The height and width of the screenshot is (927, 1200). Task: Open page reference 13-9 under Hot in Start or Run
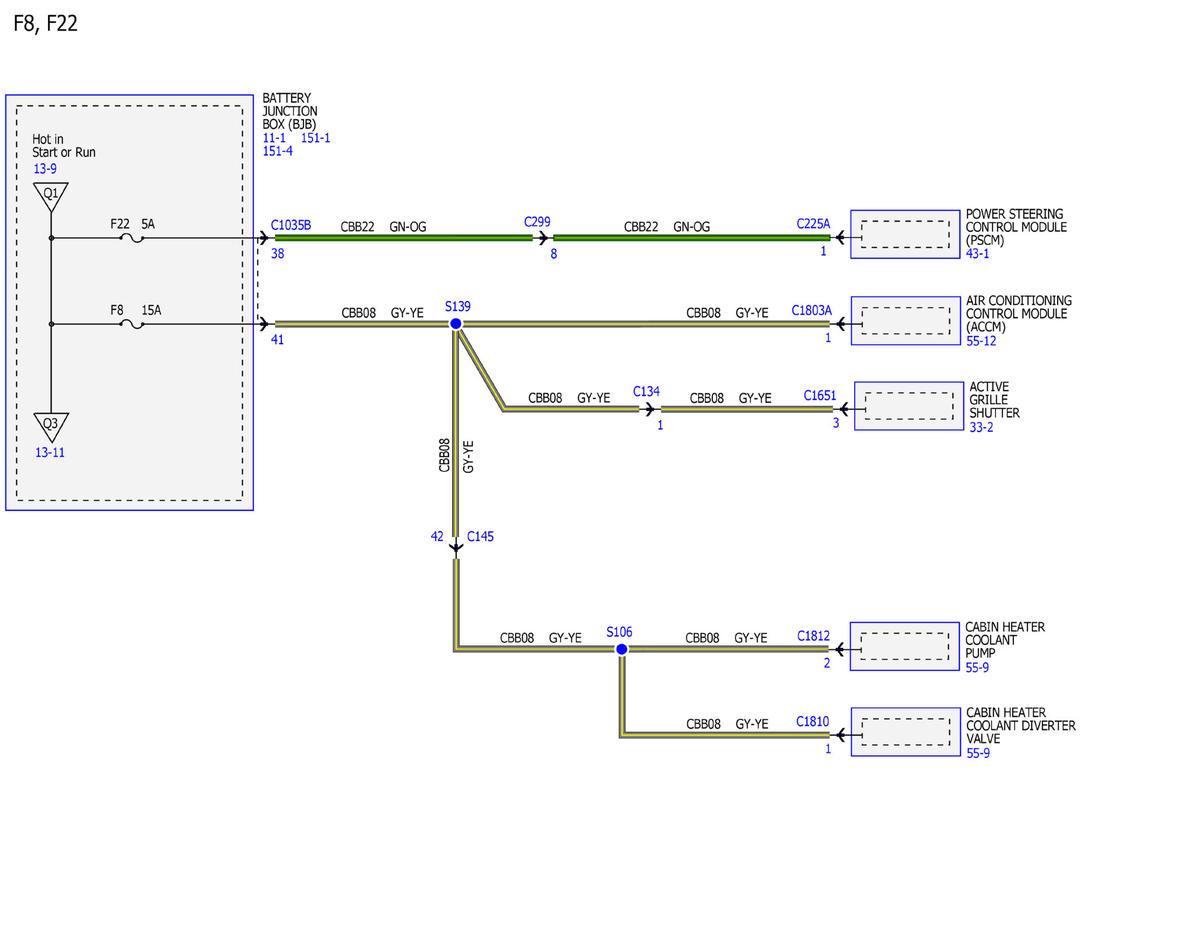(x=45, y=169)
